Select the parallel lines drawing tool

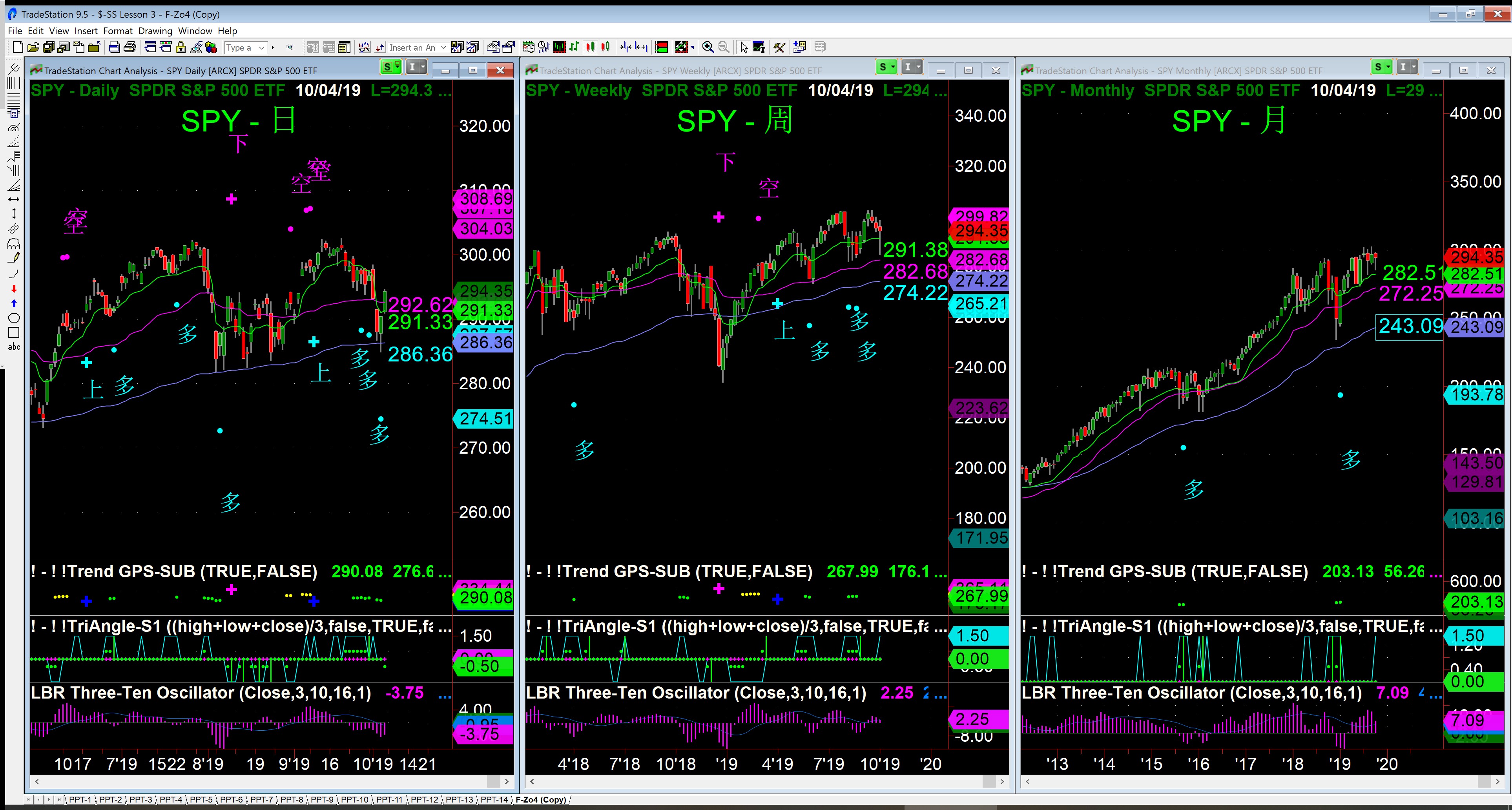pos(14,228)
